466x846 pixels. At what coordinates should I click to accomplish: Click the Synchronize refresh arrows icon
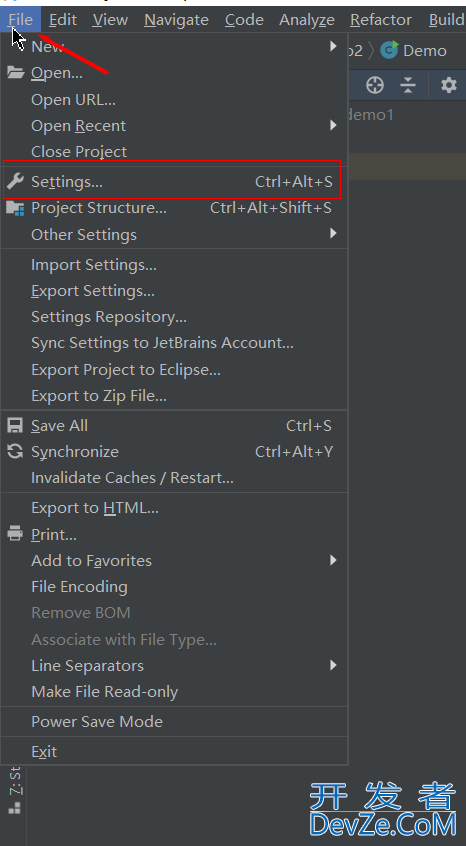[x=15, y=452]
